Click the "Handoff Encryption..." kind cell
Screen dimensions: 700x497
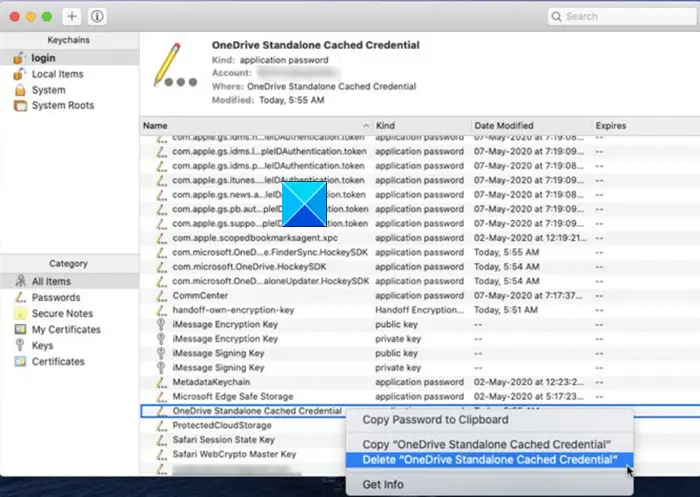click(419, 310)
